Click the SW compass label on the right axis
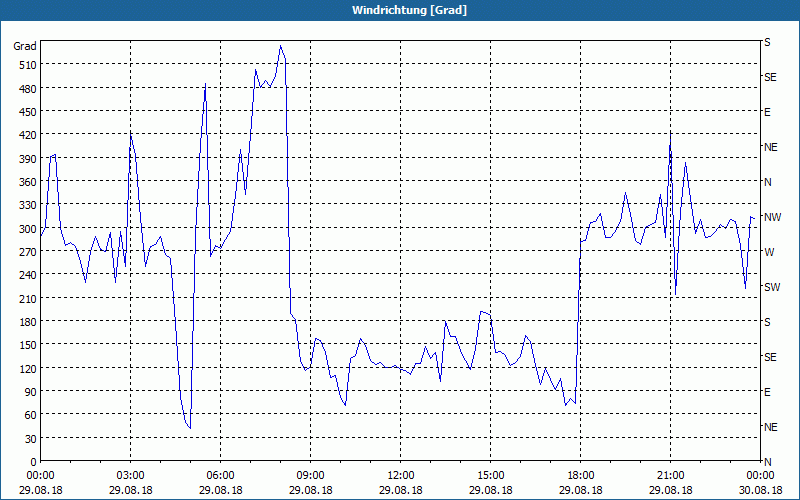800x500 pixels. [771, 287]
